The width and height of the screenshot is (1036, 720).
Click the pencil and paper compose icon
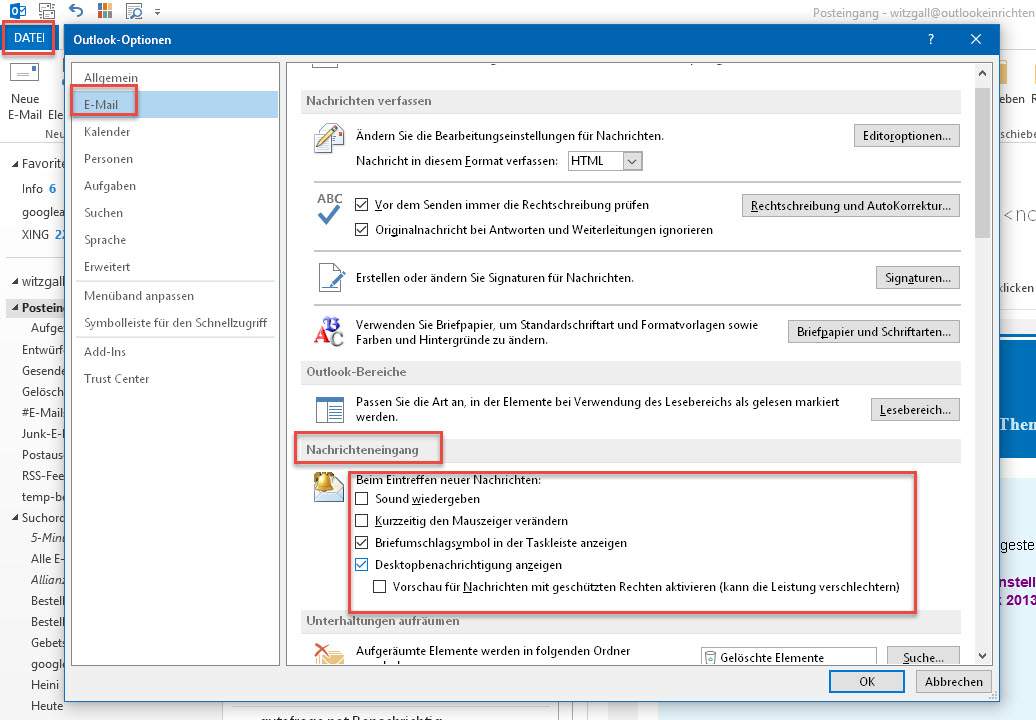(x=328, y=138)
